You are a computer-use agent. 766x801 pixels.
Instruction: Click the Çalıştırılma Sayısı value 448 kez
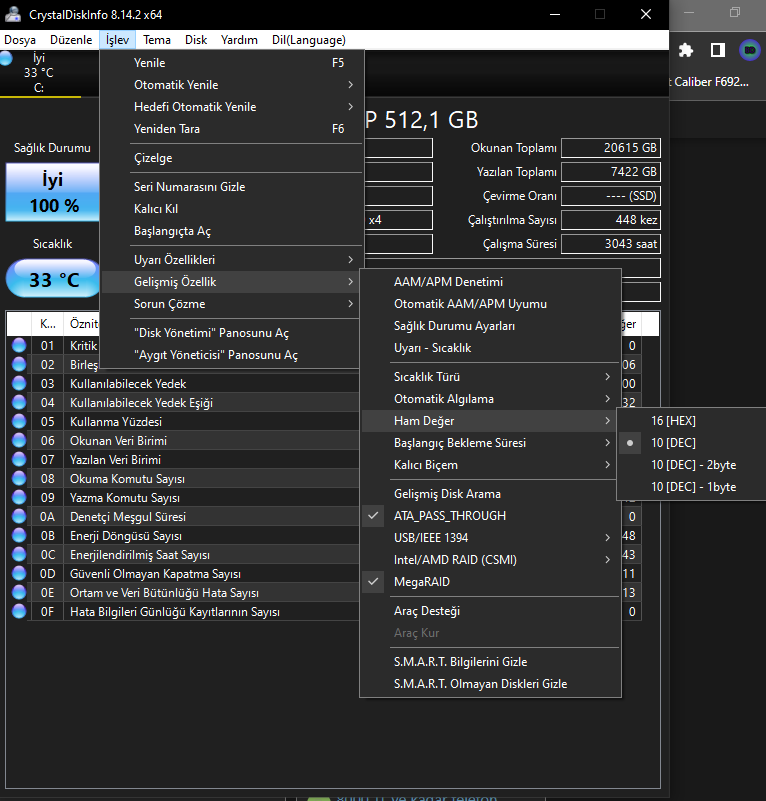(611, 220)
